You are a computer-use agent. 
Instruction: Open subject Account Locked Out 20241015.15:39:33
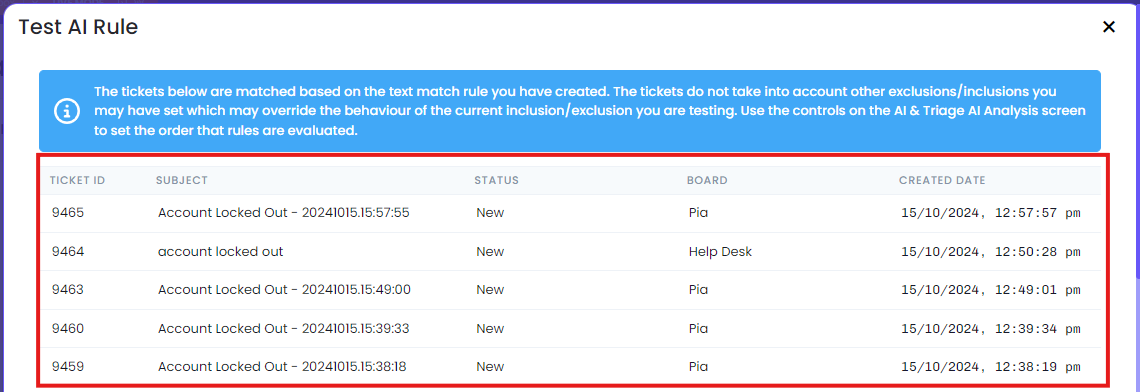tap(284, 329)
